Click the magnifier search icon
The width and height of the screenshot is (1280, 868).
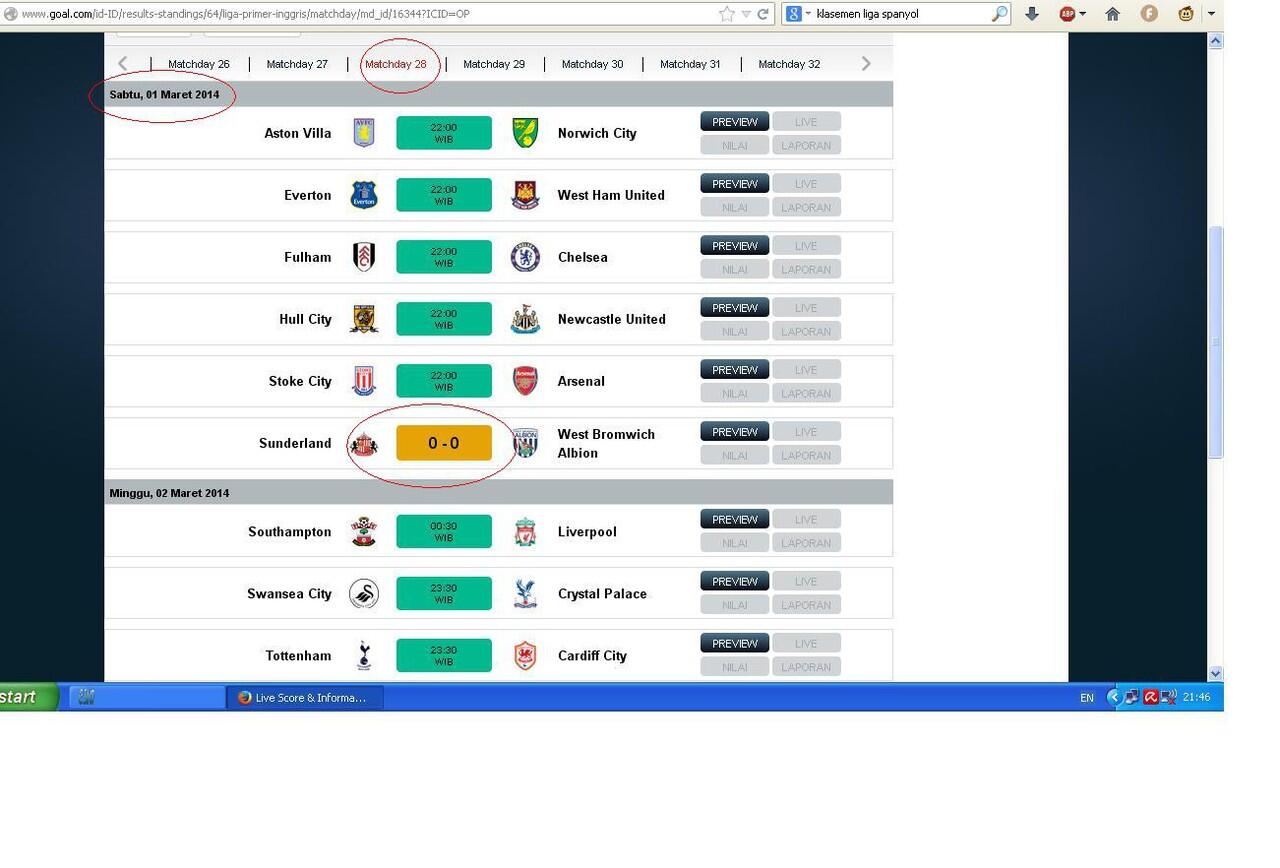tap(999, 14)
